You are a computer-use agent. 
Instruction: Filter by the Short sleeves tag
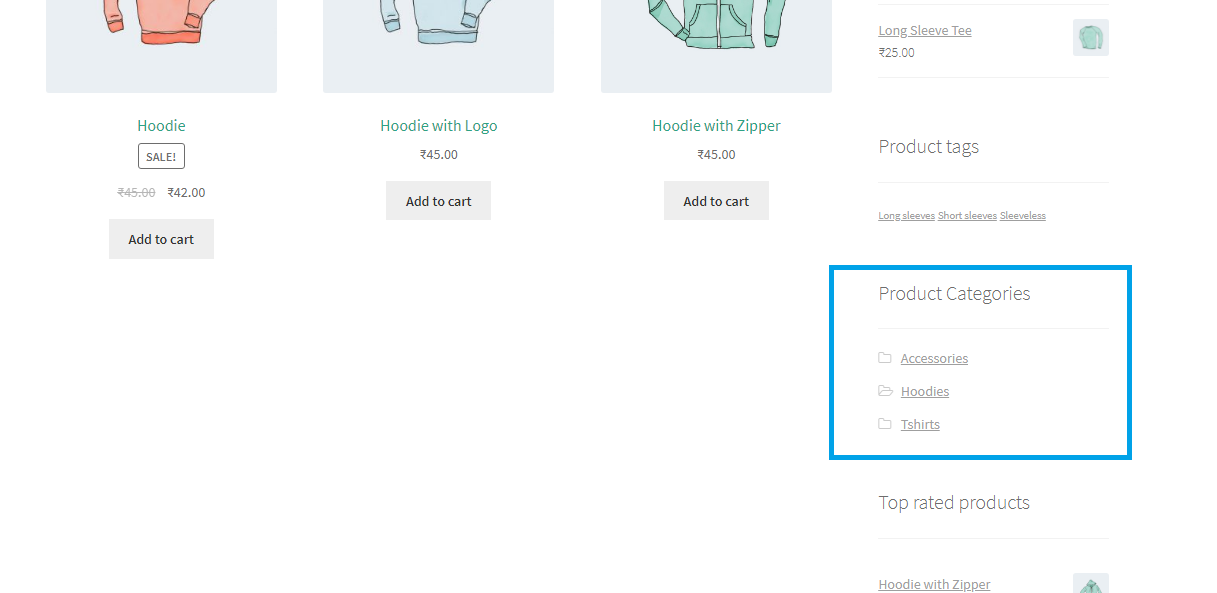point(967,215)
